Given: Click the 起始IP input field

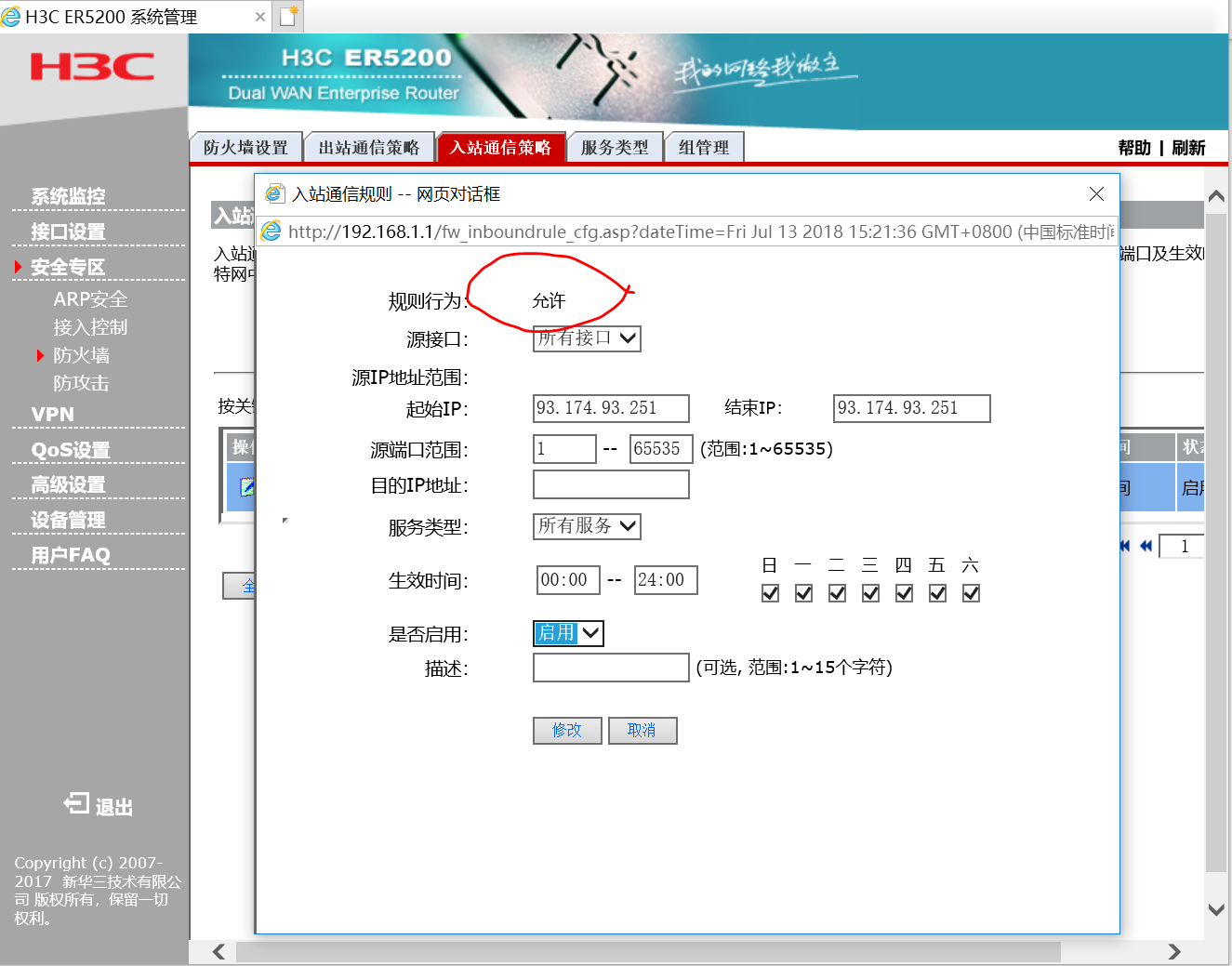Looking at the screenshot, I should tap(611, 408).
